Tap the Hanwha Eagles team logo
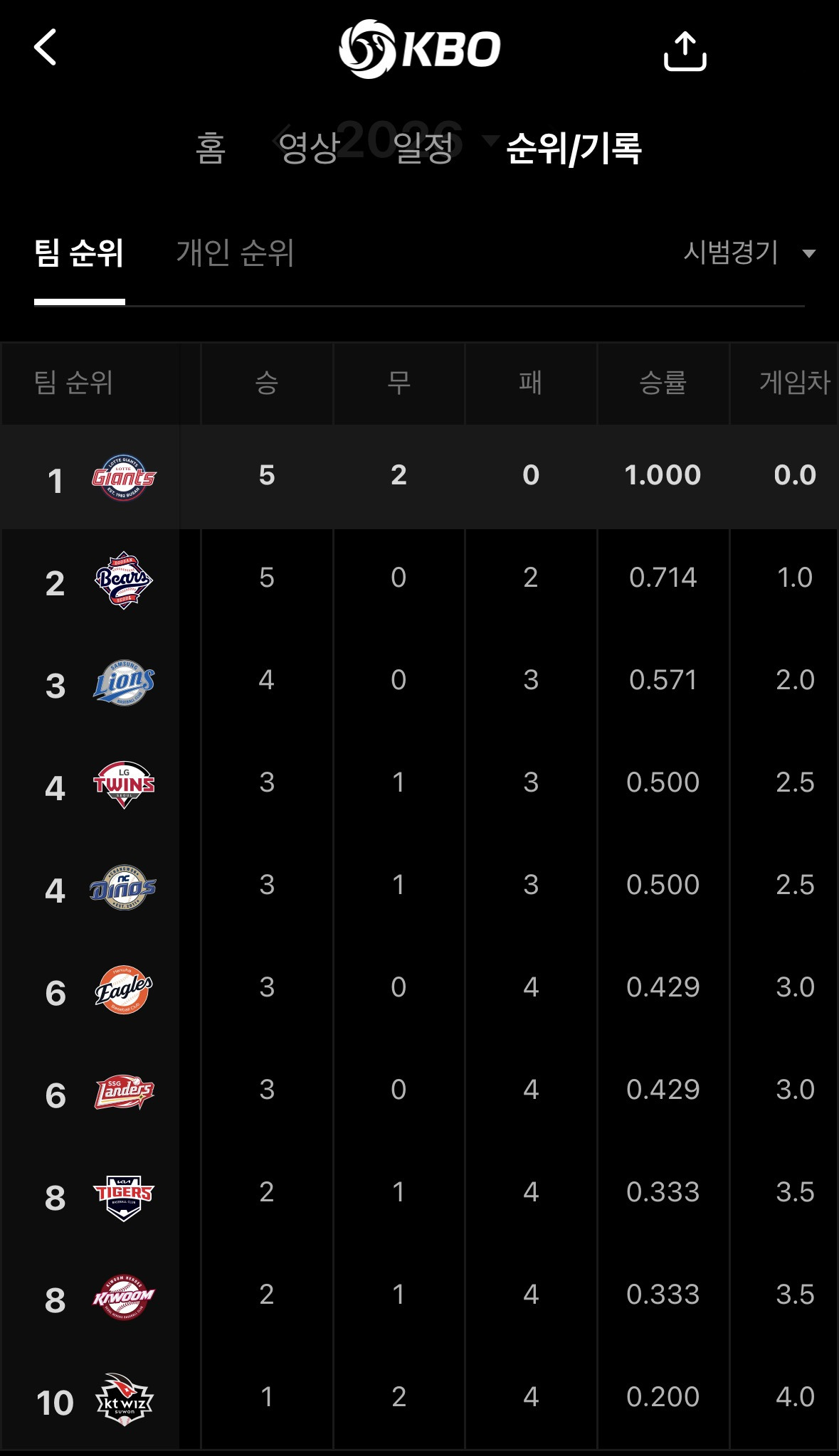Image resolution: width=839 pixels, height=1456 pixels. [x=124, y=989]
